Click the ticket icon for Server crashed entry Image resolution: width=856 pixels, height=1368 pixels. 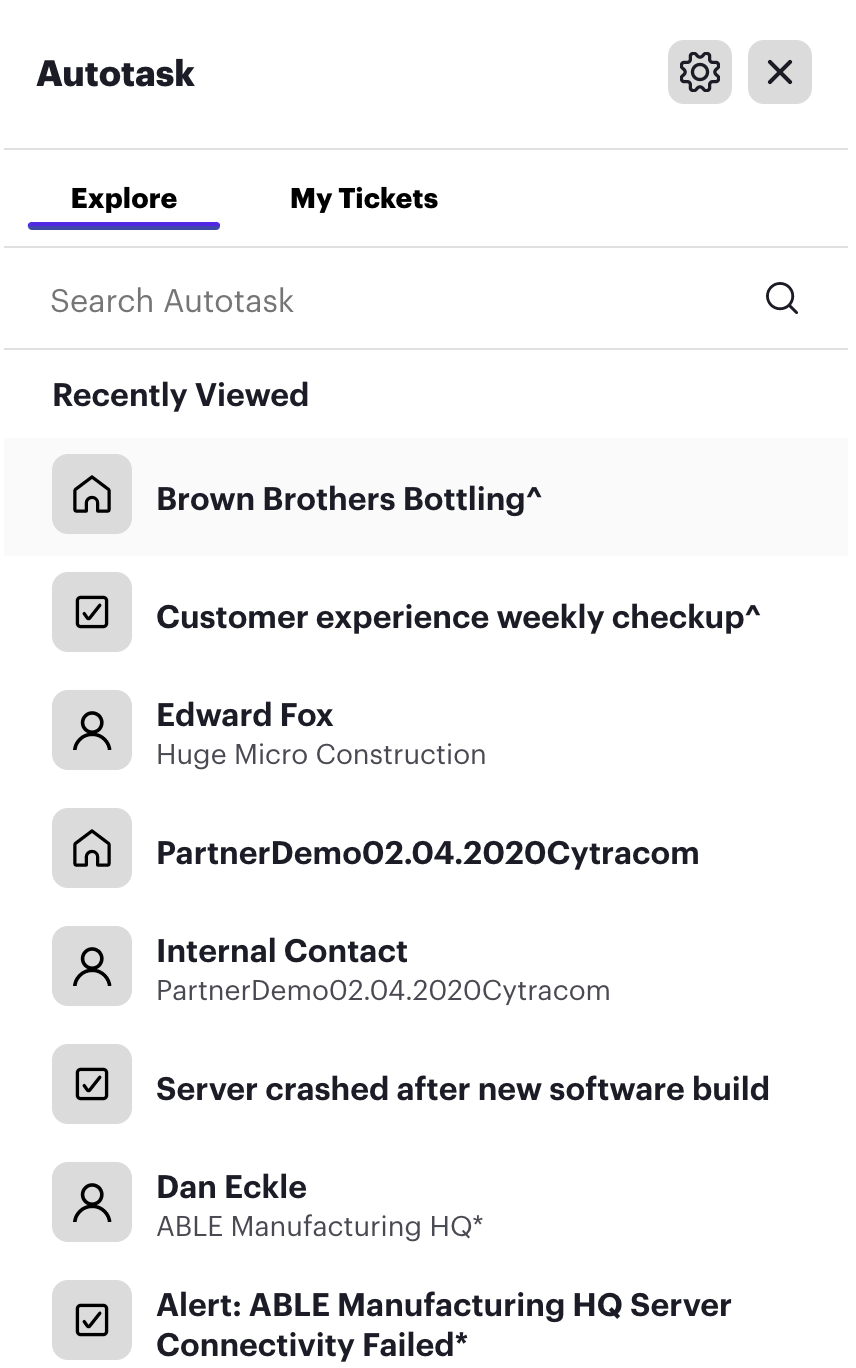pos(92,1084)
